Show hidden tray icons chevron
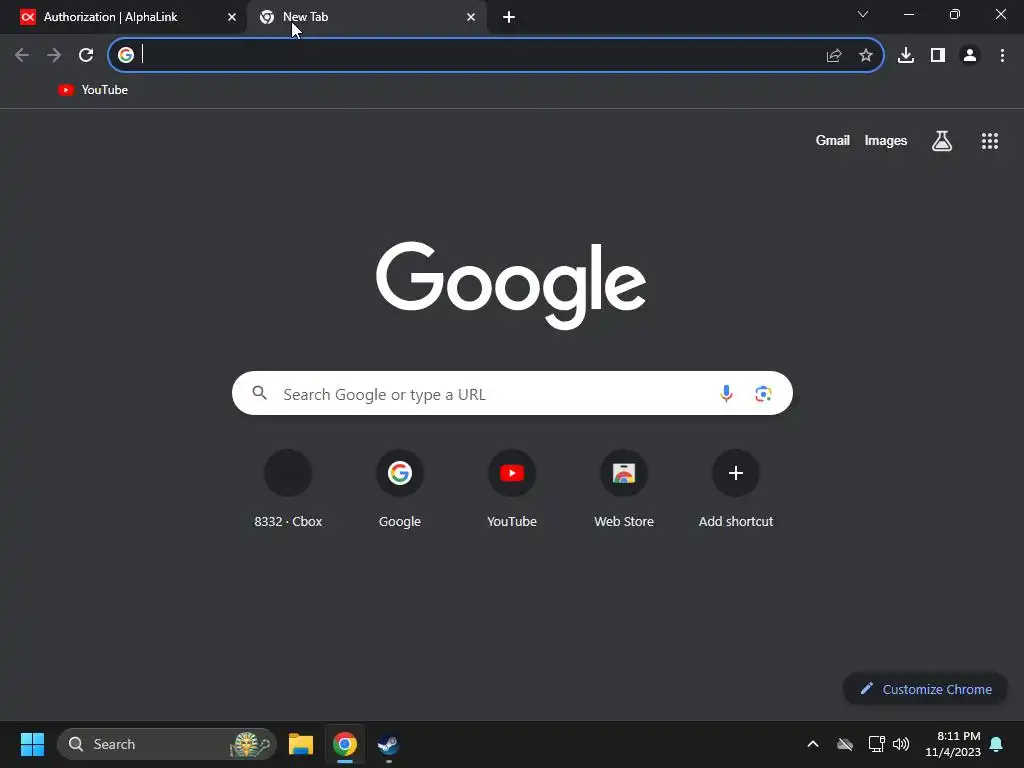Screen dimensions: 1024x768 coord(812,744)
